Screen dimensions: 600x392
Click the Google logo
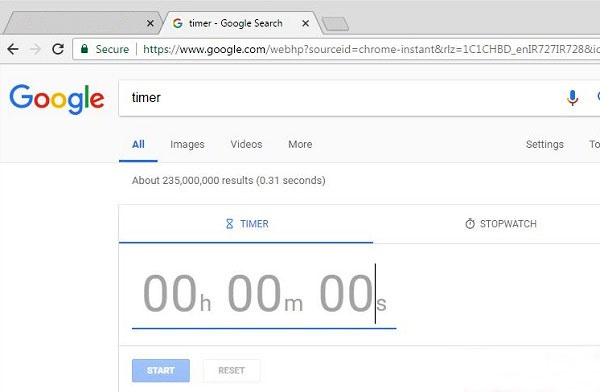click(57, 99)
